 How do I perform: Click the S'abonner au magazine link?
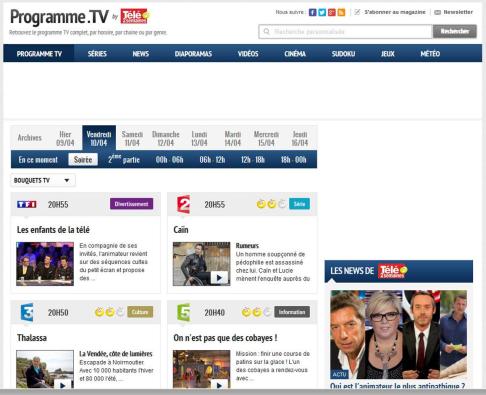pyautogui.click(x=395, y=12)
